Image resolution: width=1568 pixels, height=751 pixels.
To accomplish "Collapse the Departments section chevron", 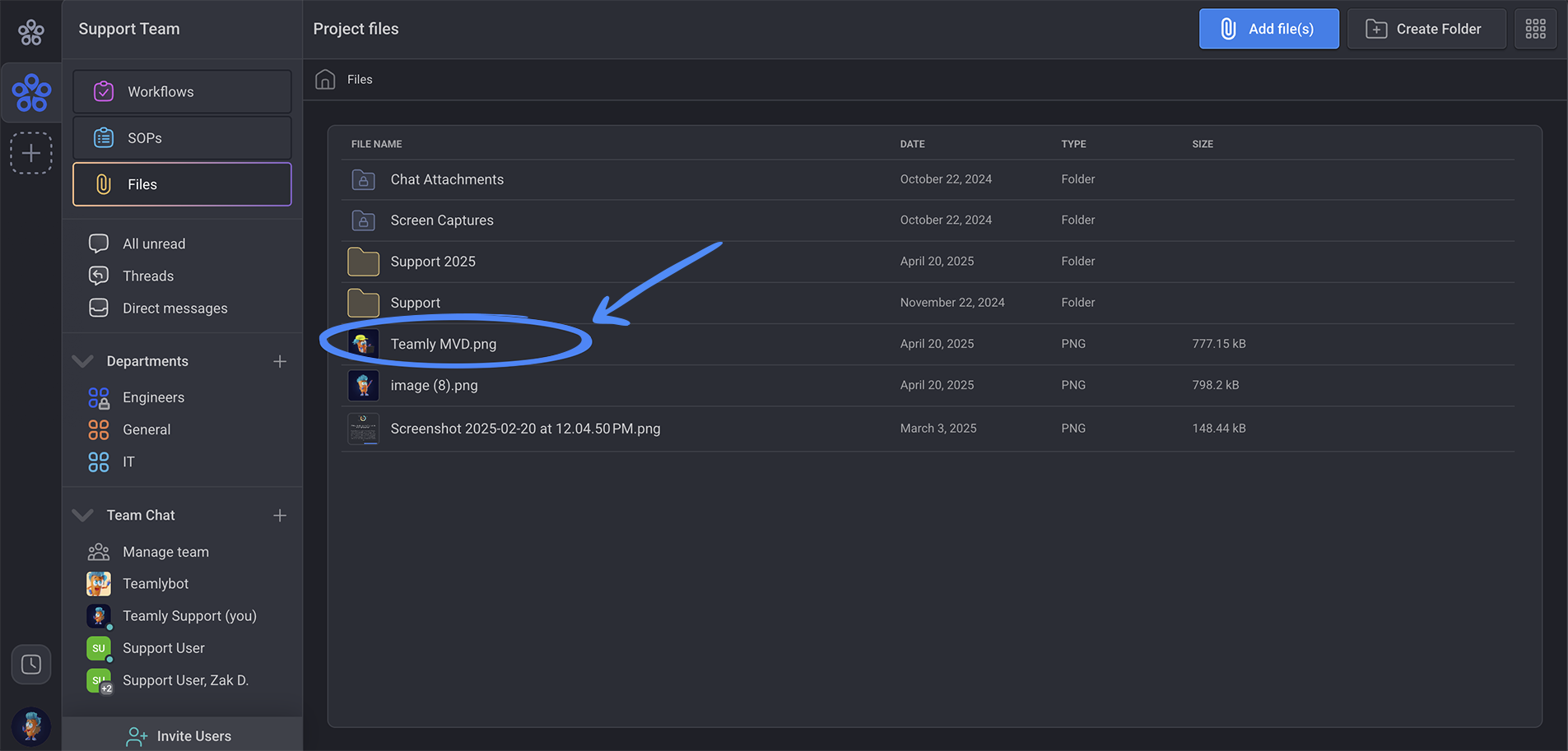I will [83, 361].
